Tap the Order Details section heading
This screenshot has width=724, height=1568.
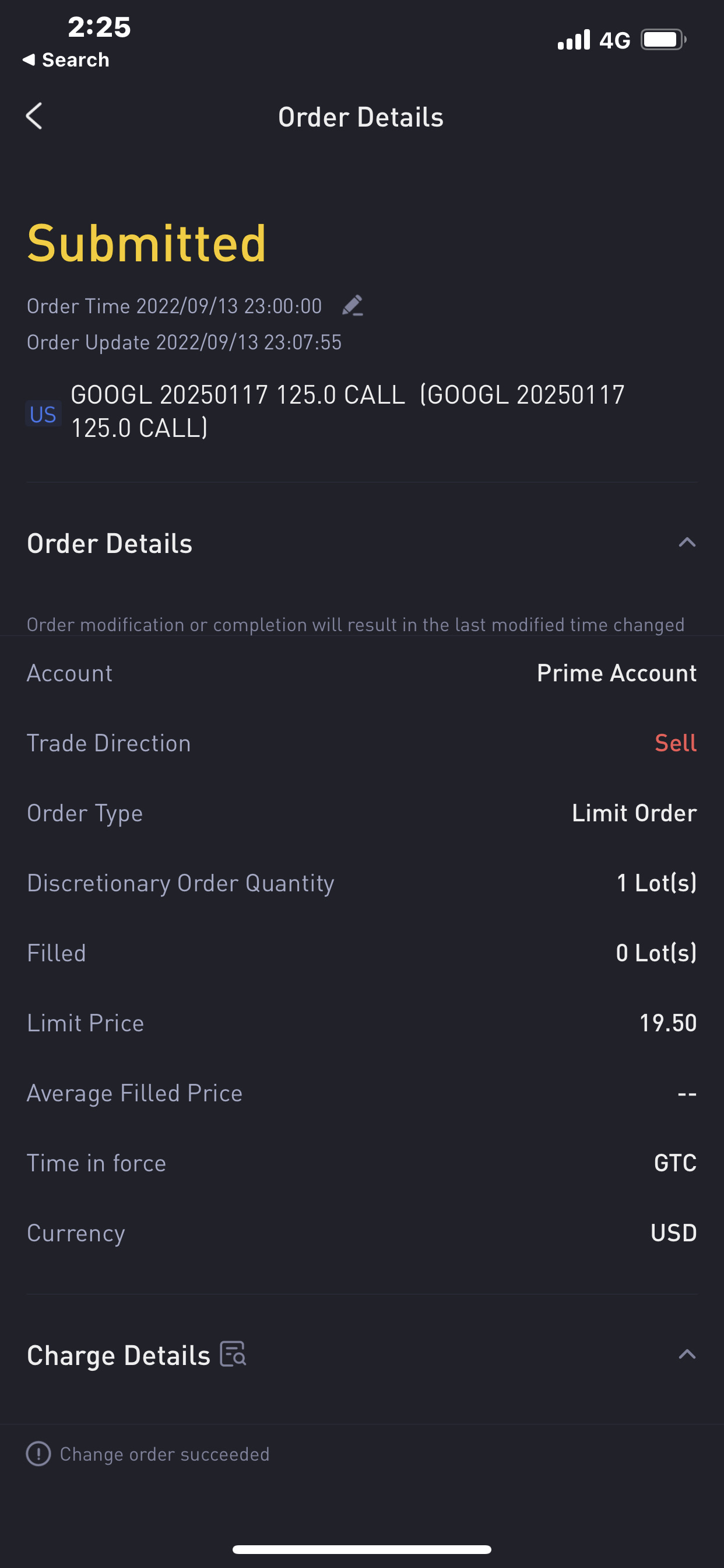(110, 544)
